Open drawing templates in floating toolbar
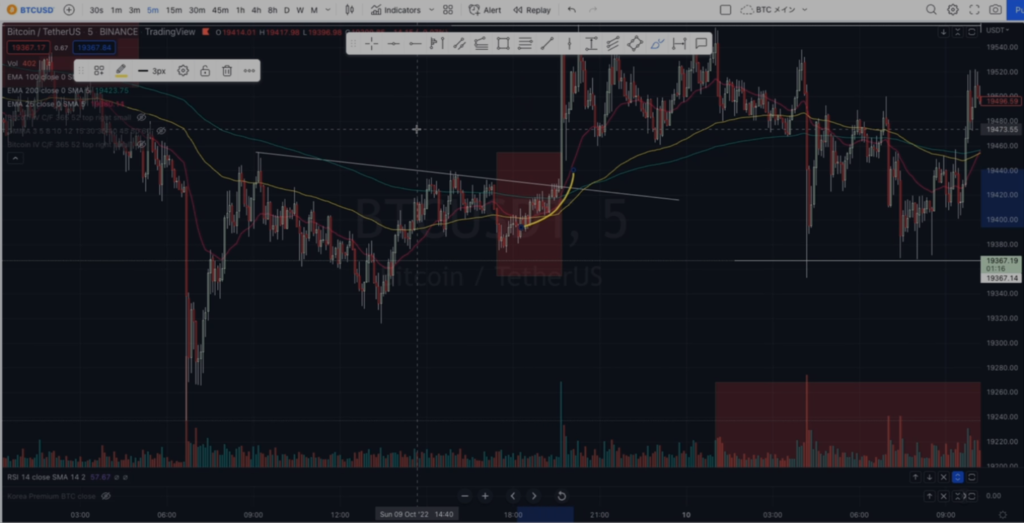 (99, 71)
